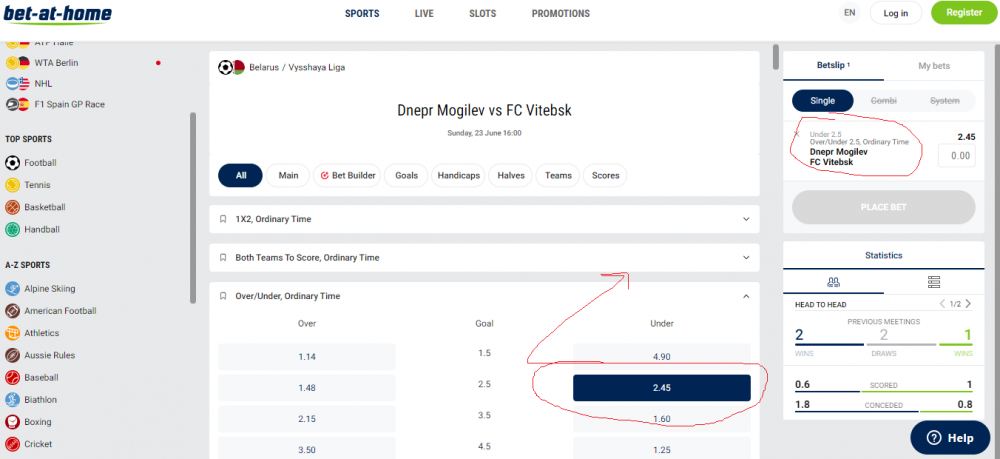Click the Boxing glove icon

(13, 422)
